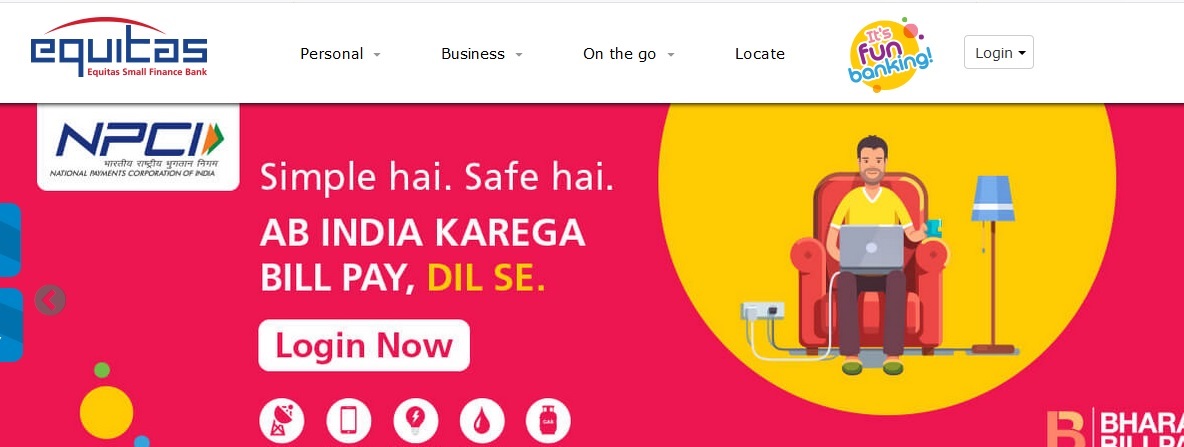Screen dimensions: 1184x447
Task: Open the On the go dropdown
Action: tap(628, 54)
